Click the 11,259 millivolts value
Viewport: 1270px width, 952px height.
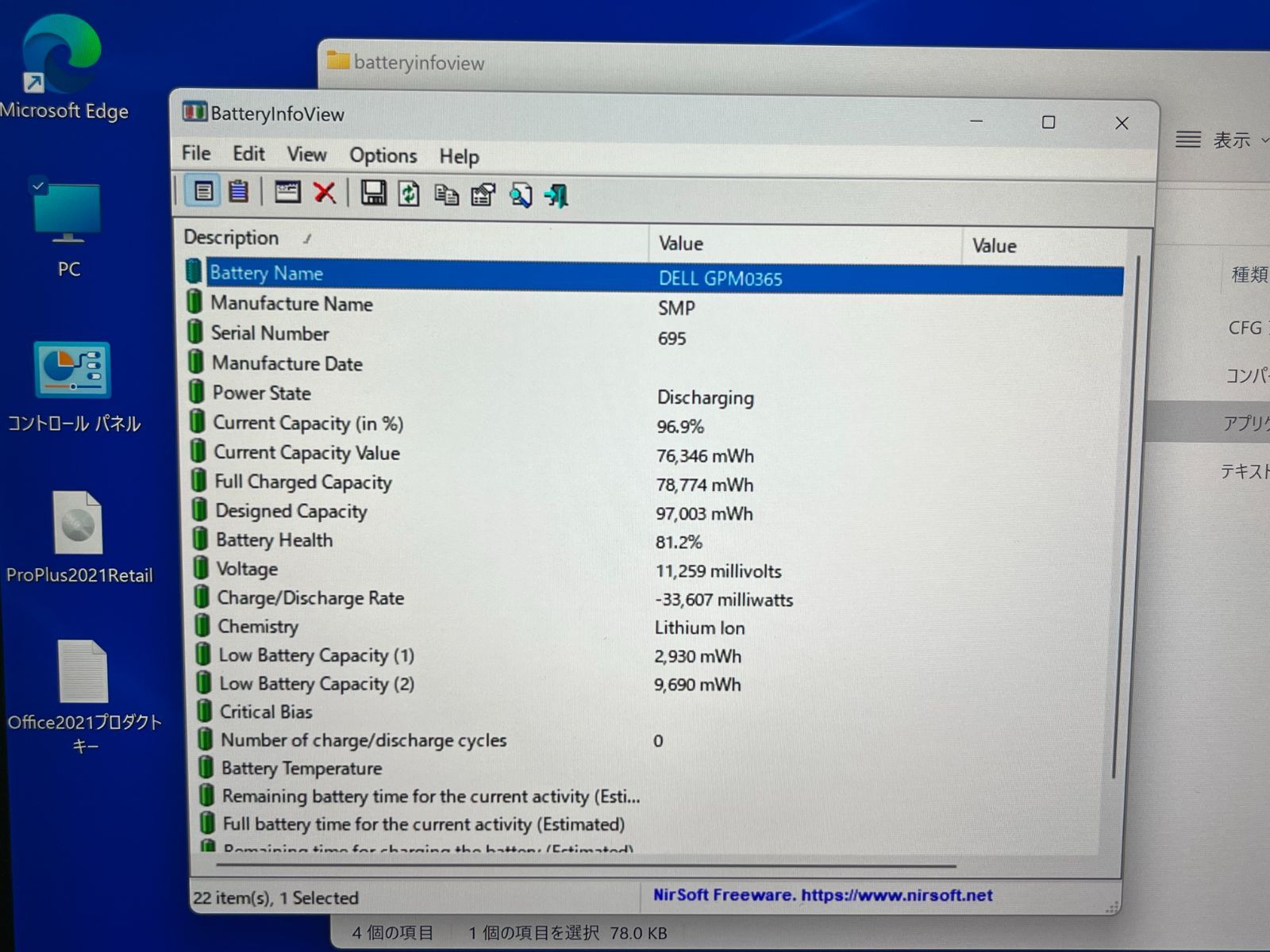(x=718, y=571)
